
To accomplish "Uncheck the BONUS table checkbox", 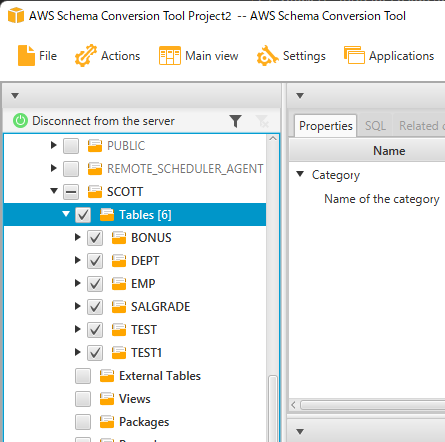I will pyautogui.click(x=95, y=238).
